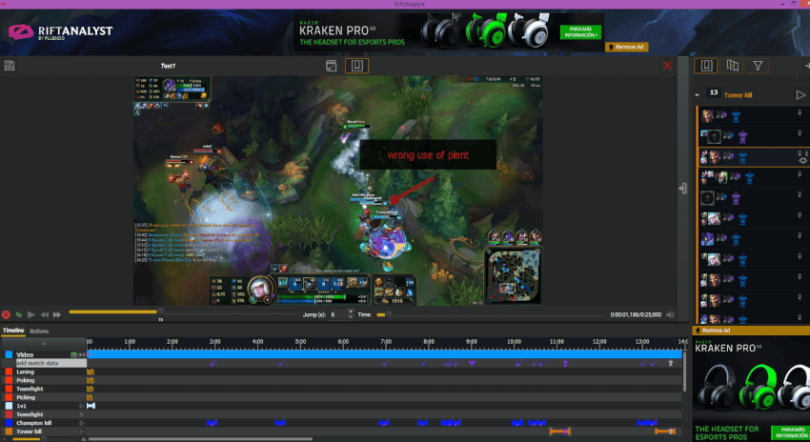Click the 1v1 light blue color swatch

click(x=9, y=406)
